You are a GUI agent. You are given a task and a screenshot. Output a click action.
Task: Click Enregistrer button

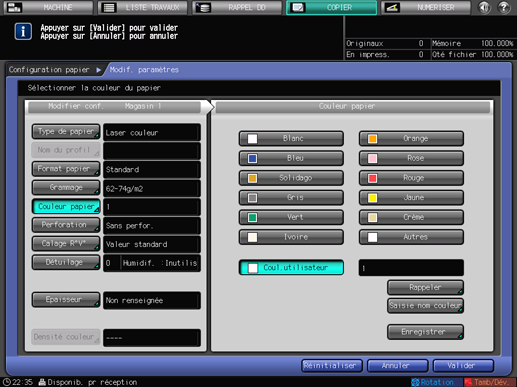click(x=425, y=332)
